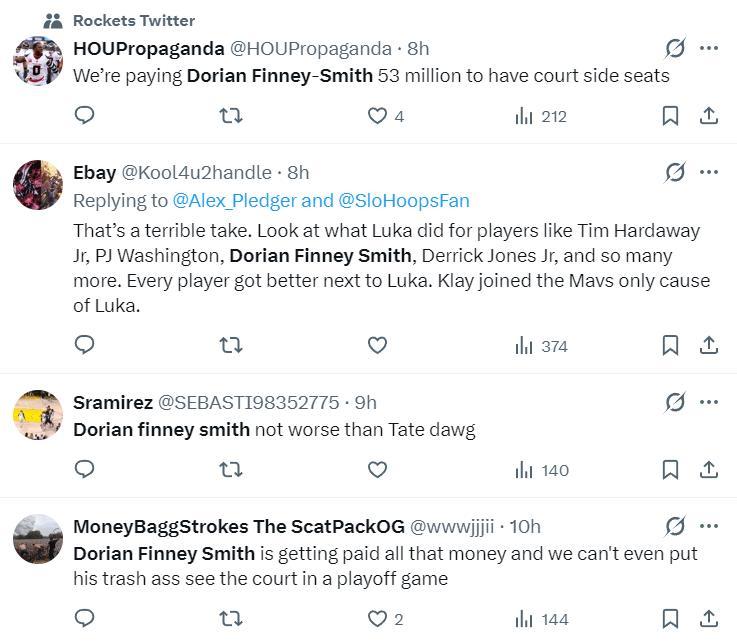Like HOUPropaganda's tweet with 4 likes
Viewport: 737px width, 644px height.
tap(377, 116)
